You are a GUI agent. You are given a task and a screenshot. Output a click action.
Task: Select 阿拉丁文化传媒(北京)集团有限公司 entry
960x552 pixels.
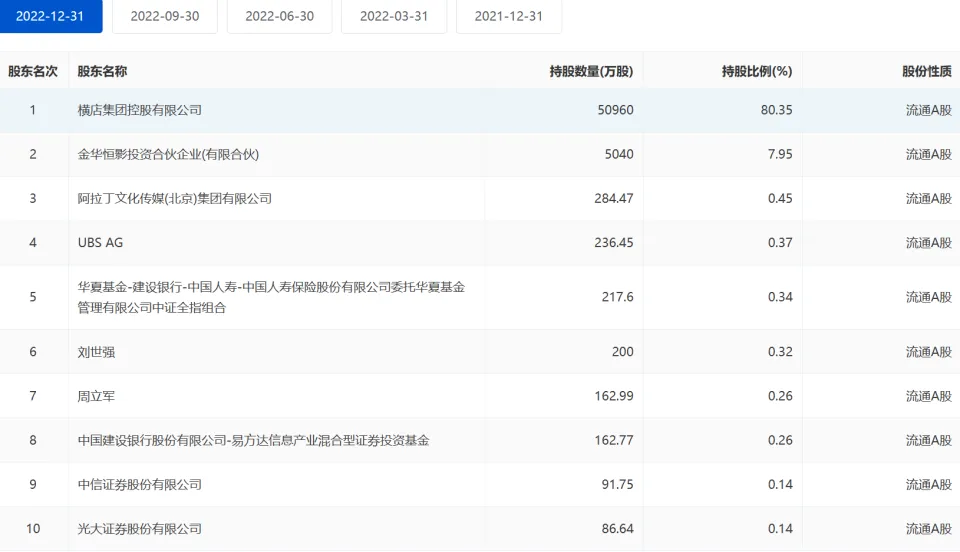coord(174,198)
